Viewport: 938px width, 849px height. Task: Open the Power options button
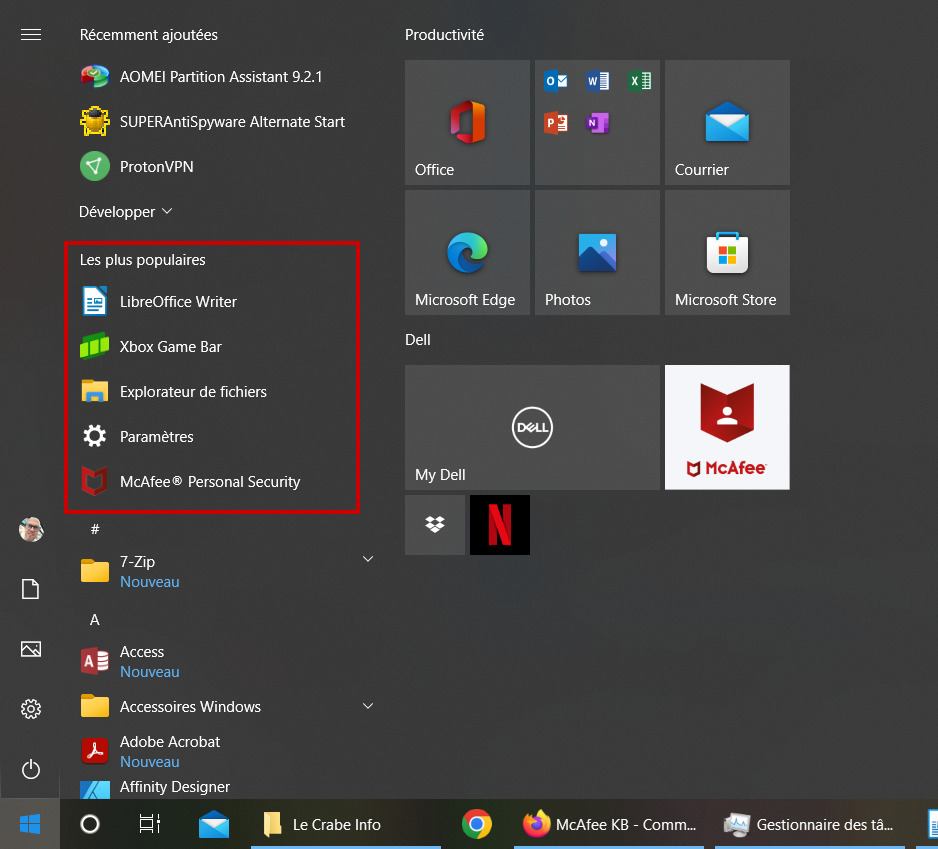point(31,769)
